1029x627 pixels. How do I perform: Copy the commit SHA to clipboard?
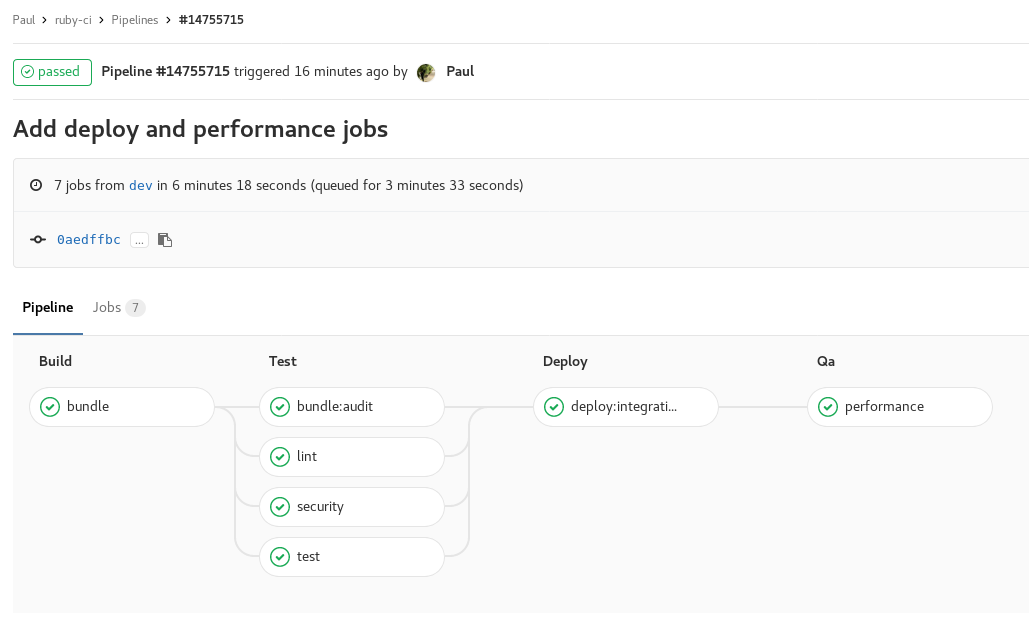[x=165, y=240]
